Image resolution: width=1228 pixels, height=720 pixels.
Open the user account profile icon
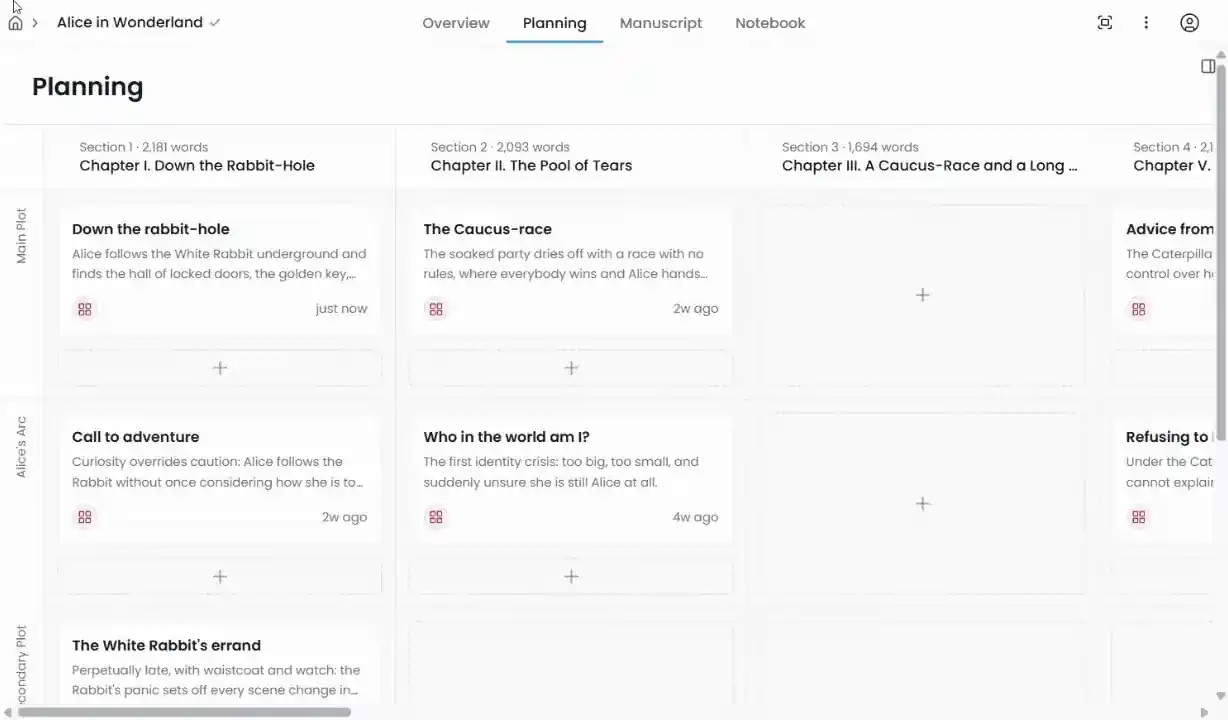click(x=1189, y=23)
